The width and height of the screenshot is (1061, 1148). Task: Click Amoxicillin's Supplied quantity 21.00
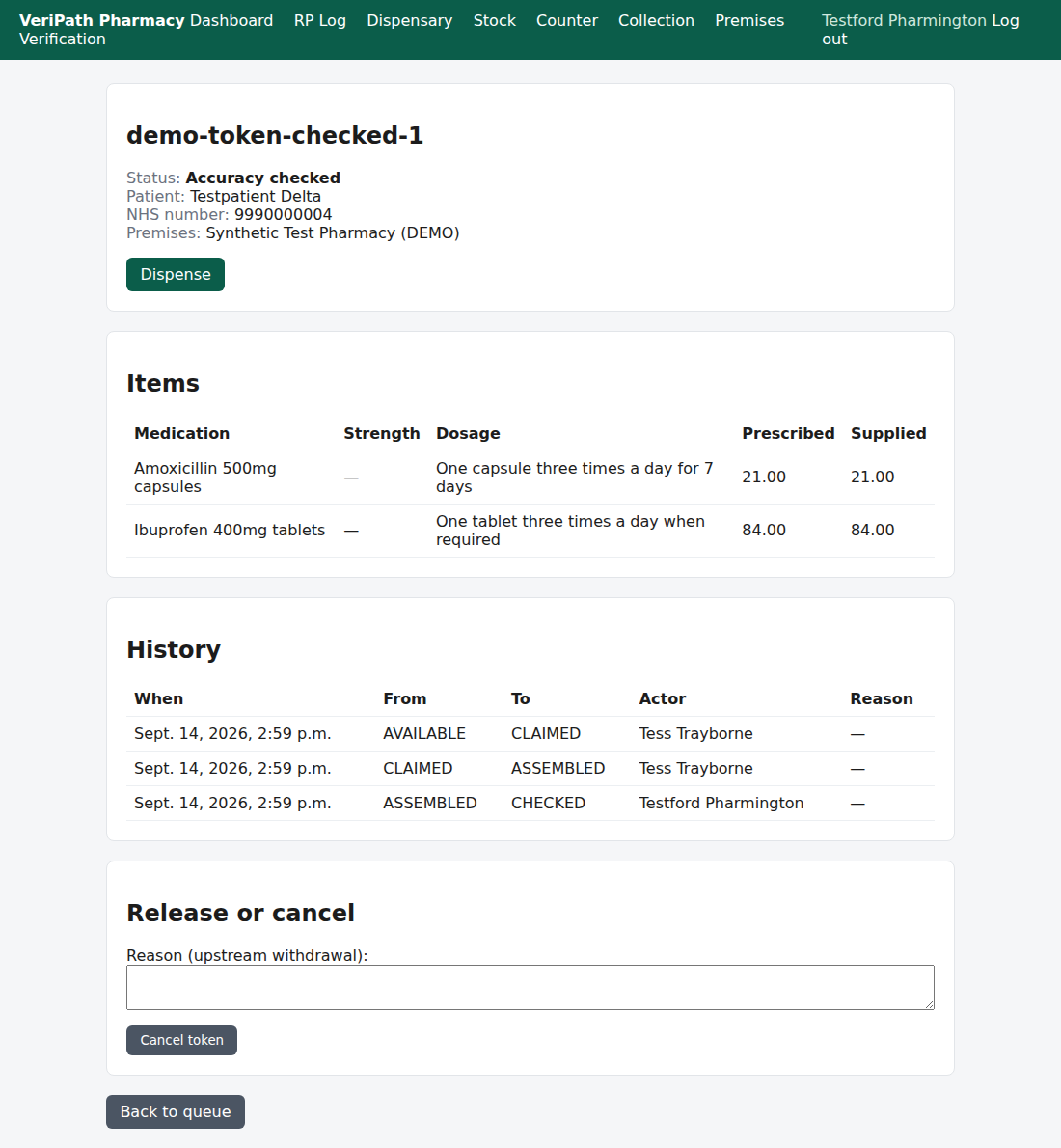pyautogui.click(x=872, y=478)
